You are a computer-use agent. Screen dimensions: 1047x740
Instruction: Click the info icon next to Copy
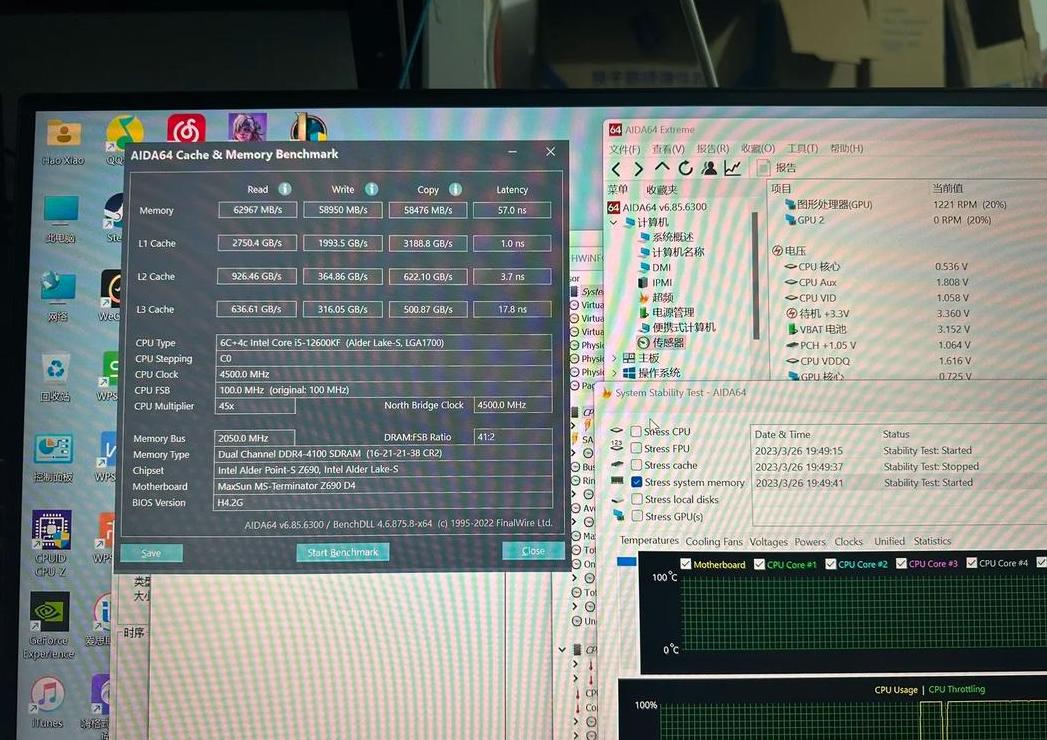[455, 189]
